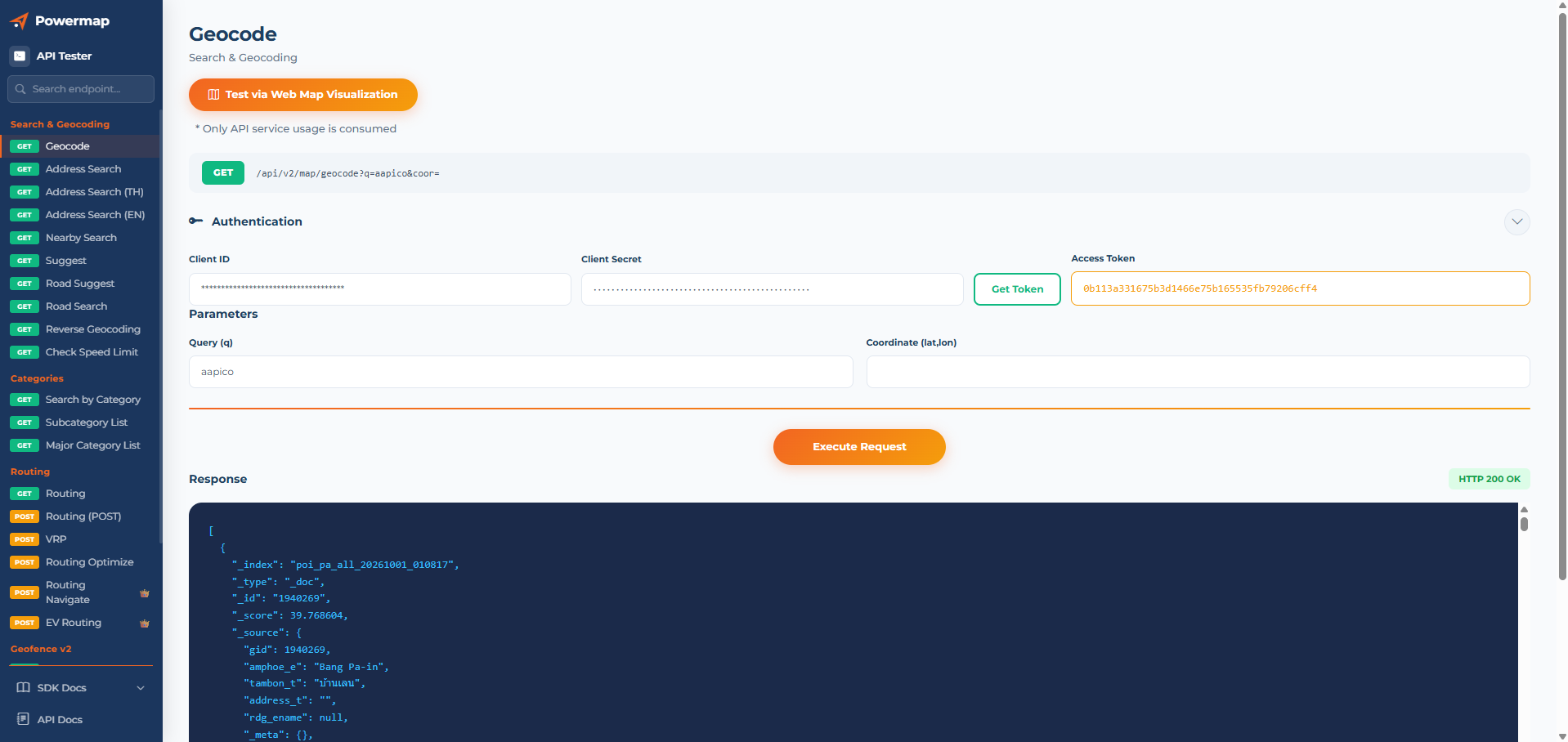Click the response panel scrollbar thumb
1568x742 pixels.
[1524, 524]
